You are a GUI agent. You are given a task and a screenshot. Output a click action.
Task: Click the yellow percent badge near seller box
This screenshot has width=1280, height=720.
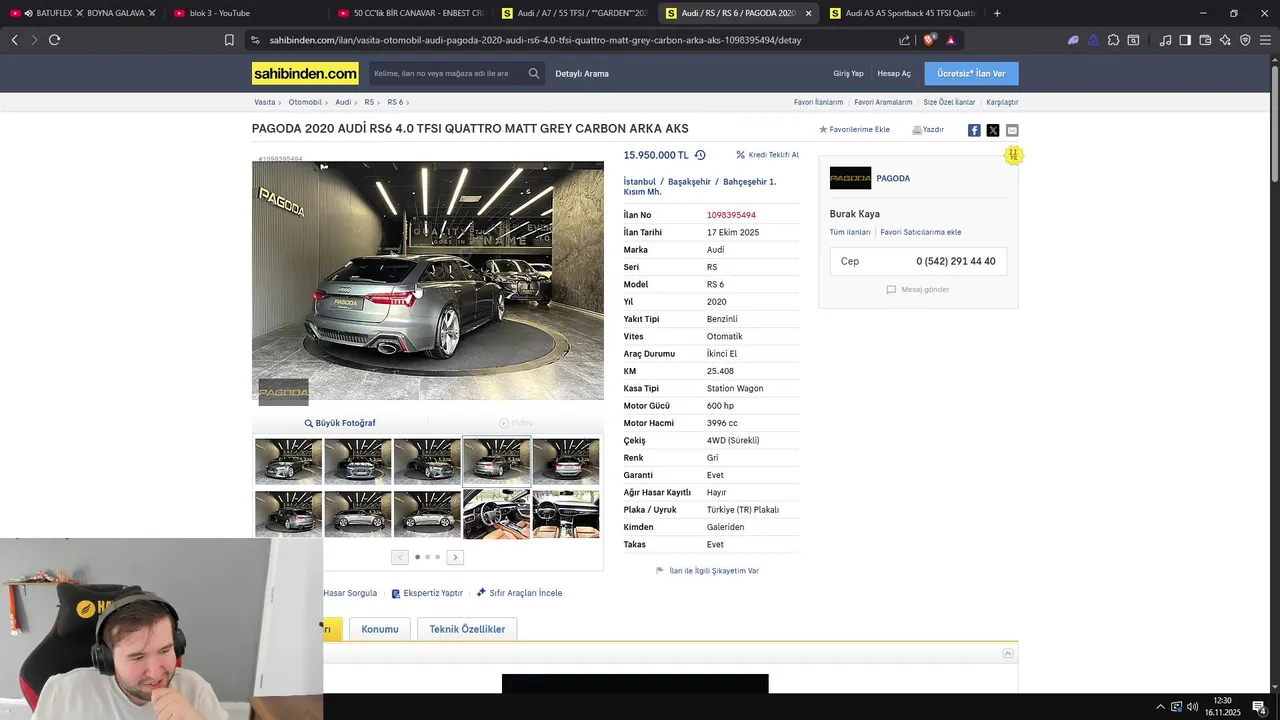pos(1013,155)
